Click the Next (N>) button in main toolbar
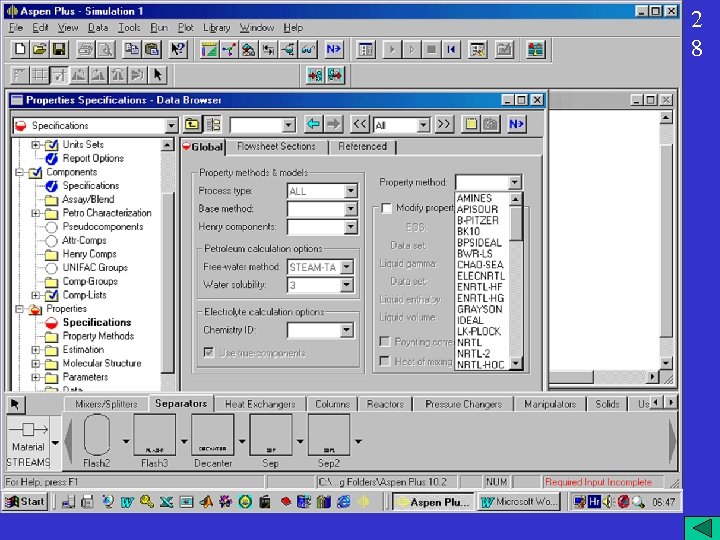720x540 pixels. click(333, 49)
